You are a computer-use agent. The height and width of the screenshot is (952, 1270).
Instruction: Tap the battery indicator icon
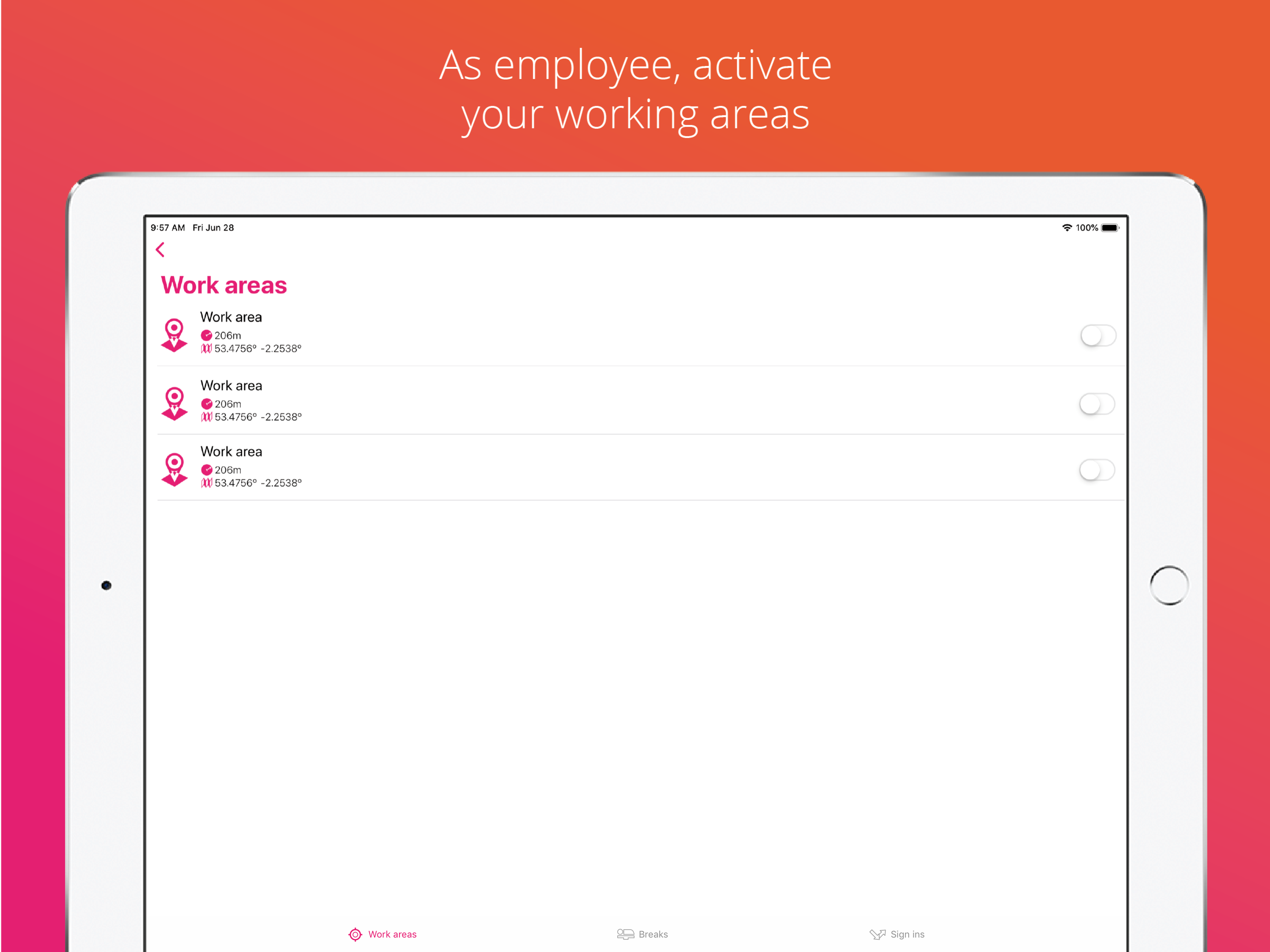(x=1110, y=228)
